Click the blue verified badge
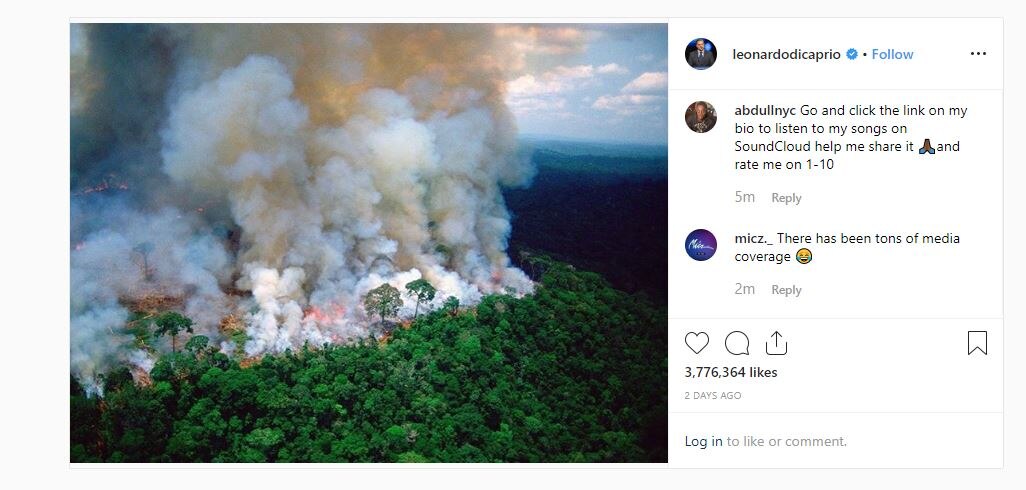 coord(852,54)
